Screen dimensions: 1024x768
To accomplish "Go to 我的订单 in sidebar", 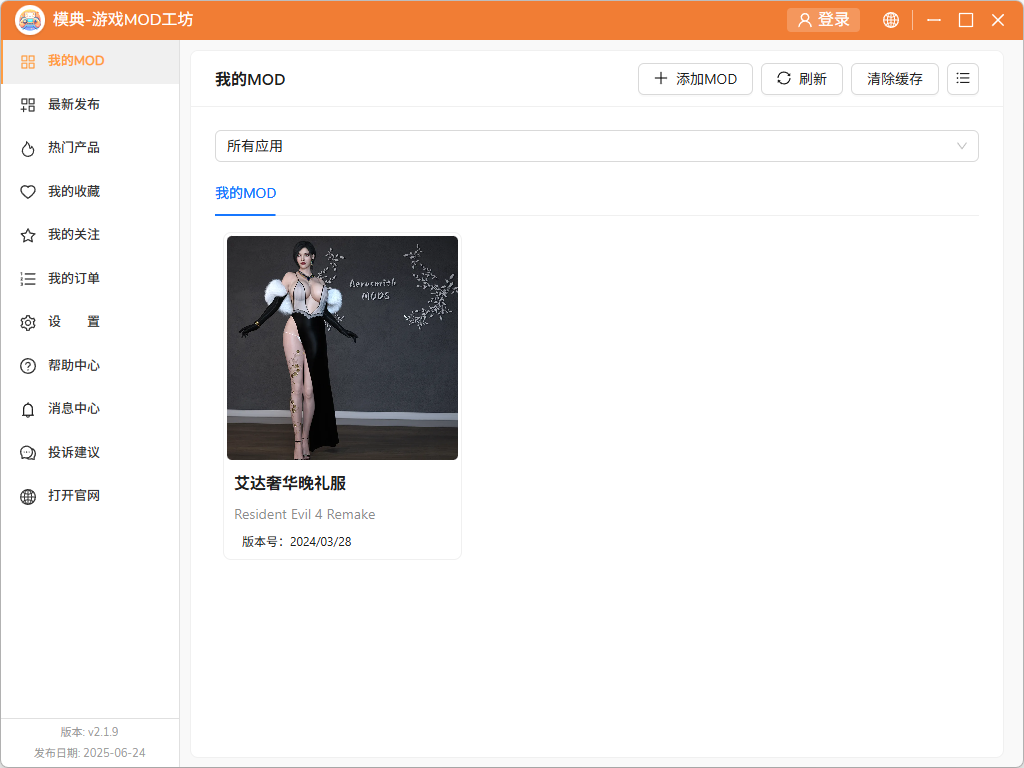I will [73, 279].
